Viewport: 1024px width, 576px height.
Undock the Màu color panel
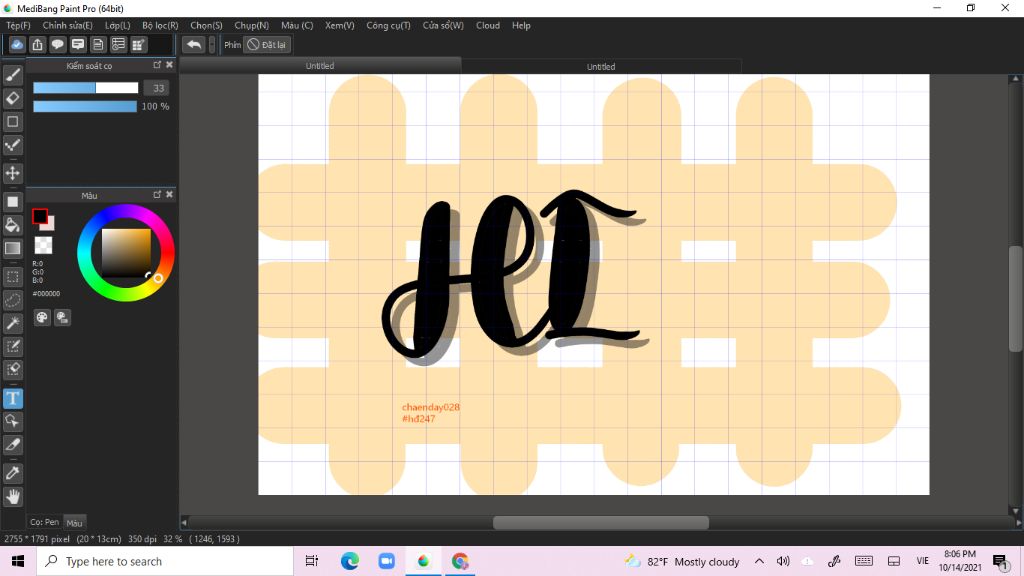coord(157,195)
